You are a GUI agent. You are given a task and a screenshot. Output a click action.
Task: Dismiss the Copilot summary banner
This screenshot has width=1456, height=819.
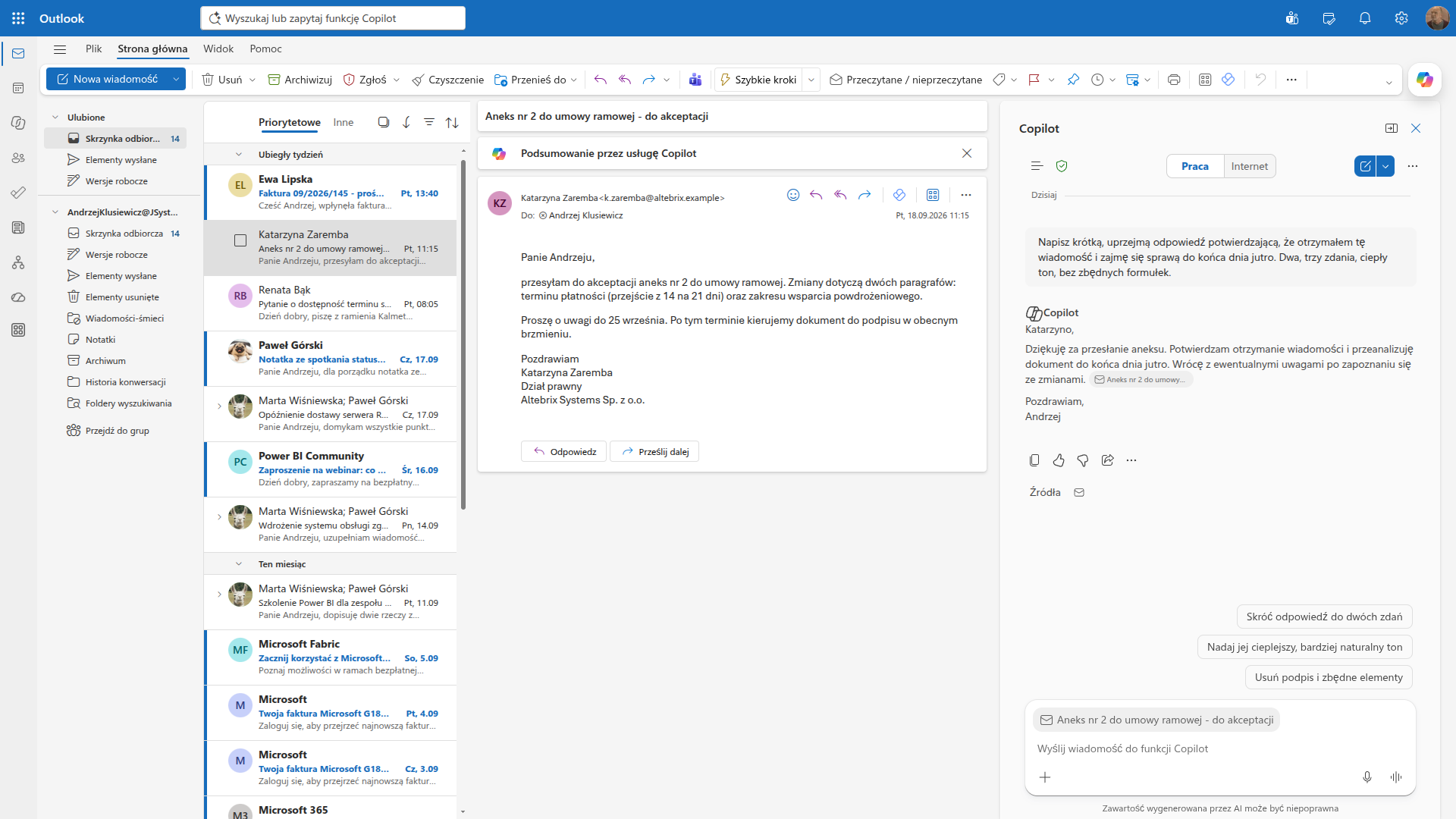(x=967, y=153)
